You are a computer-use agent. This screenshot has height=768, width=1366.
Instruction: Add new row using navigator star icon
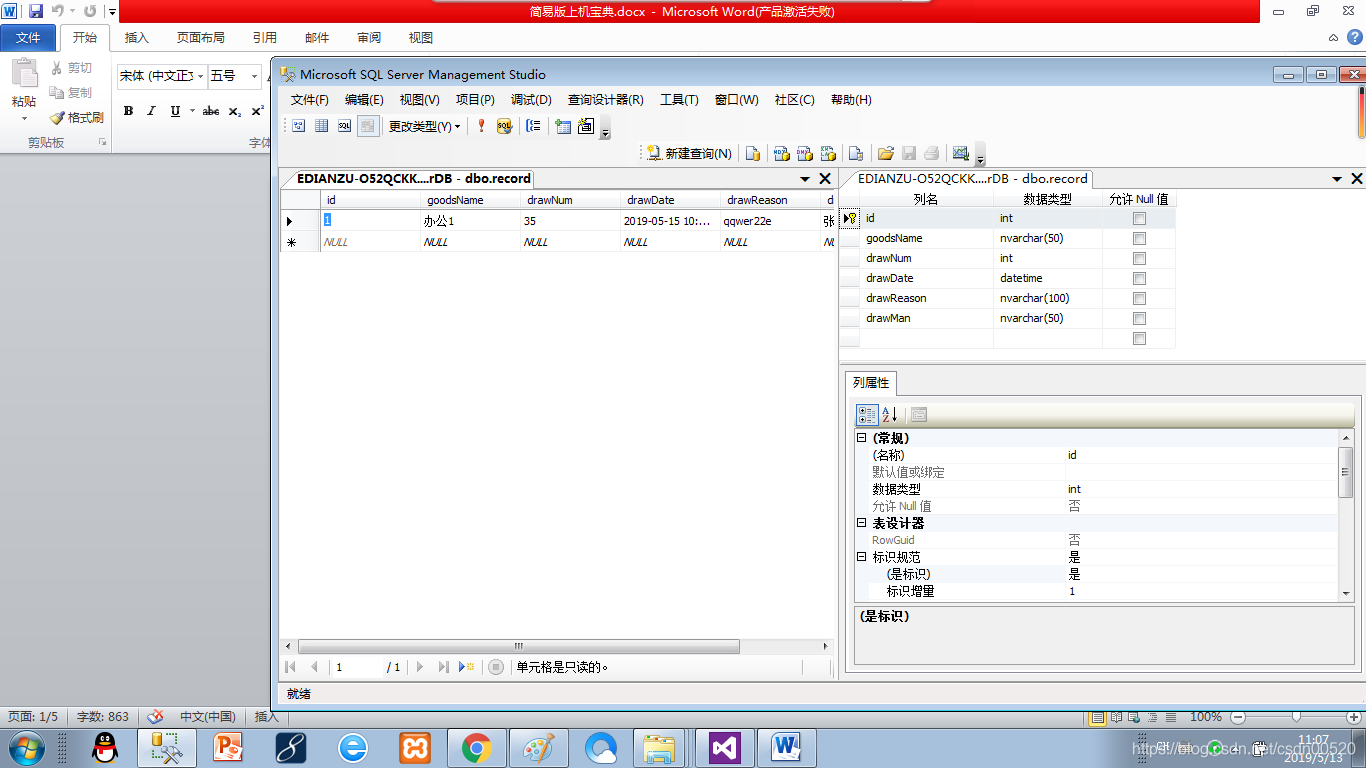(x=466, y=667)
